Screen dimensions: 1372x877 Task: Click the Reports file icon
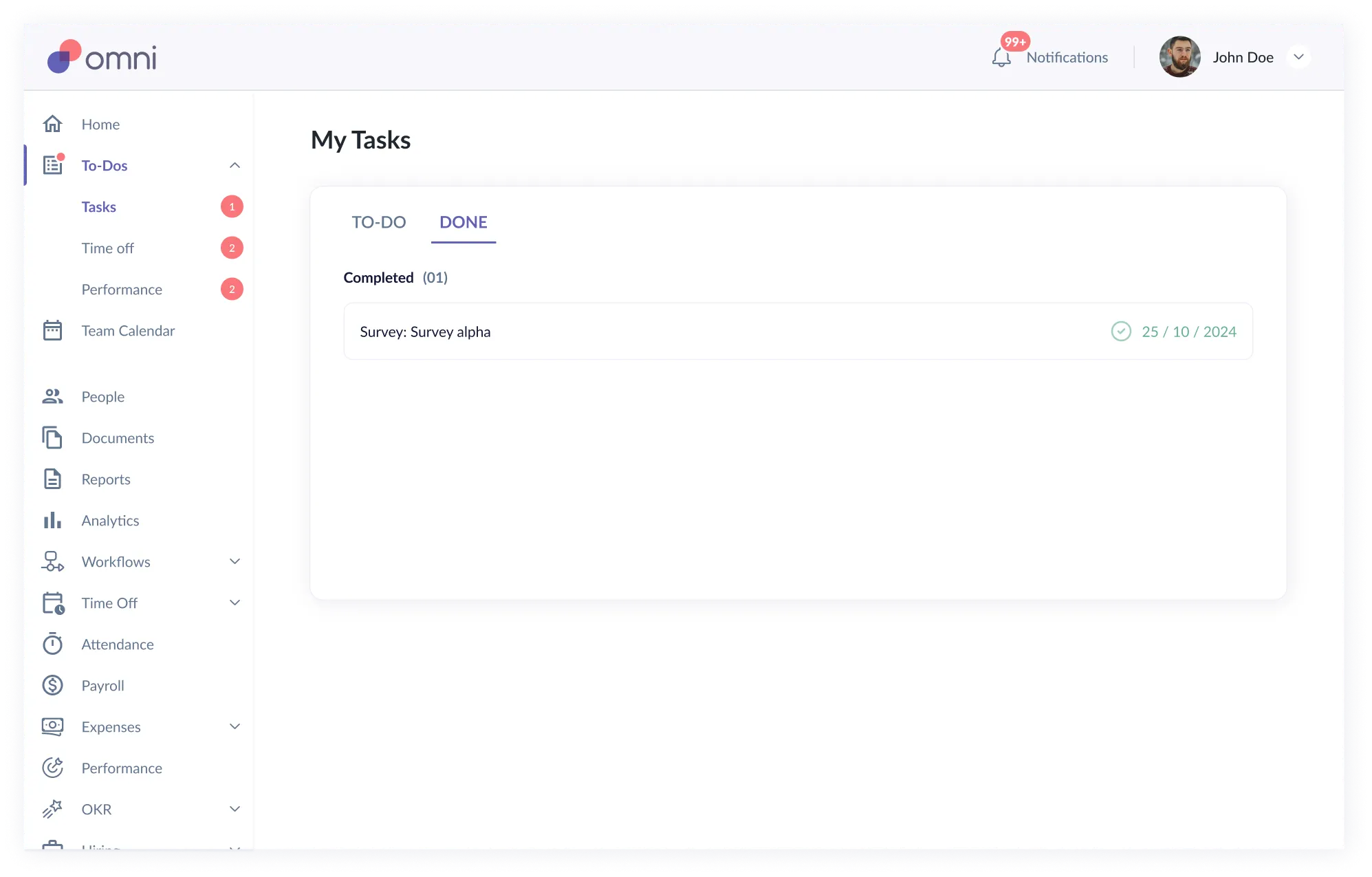click(x=52, y=479)
